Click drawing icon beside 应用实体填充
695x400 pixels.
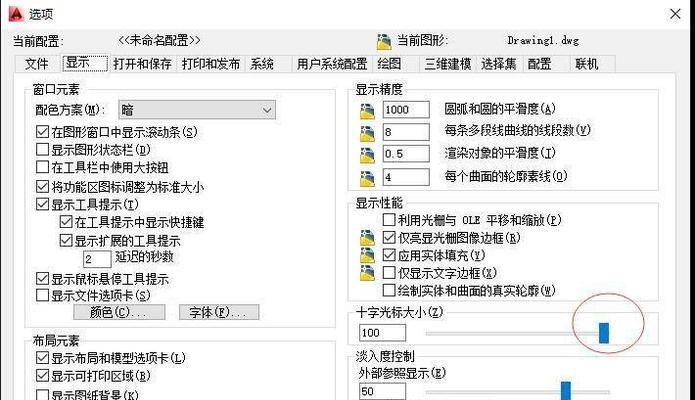pyautogui.click(x=367, y=255)
